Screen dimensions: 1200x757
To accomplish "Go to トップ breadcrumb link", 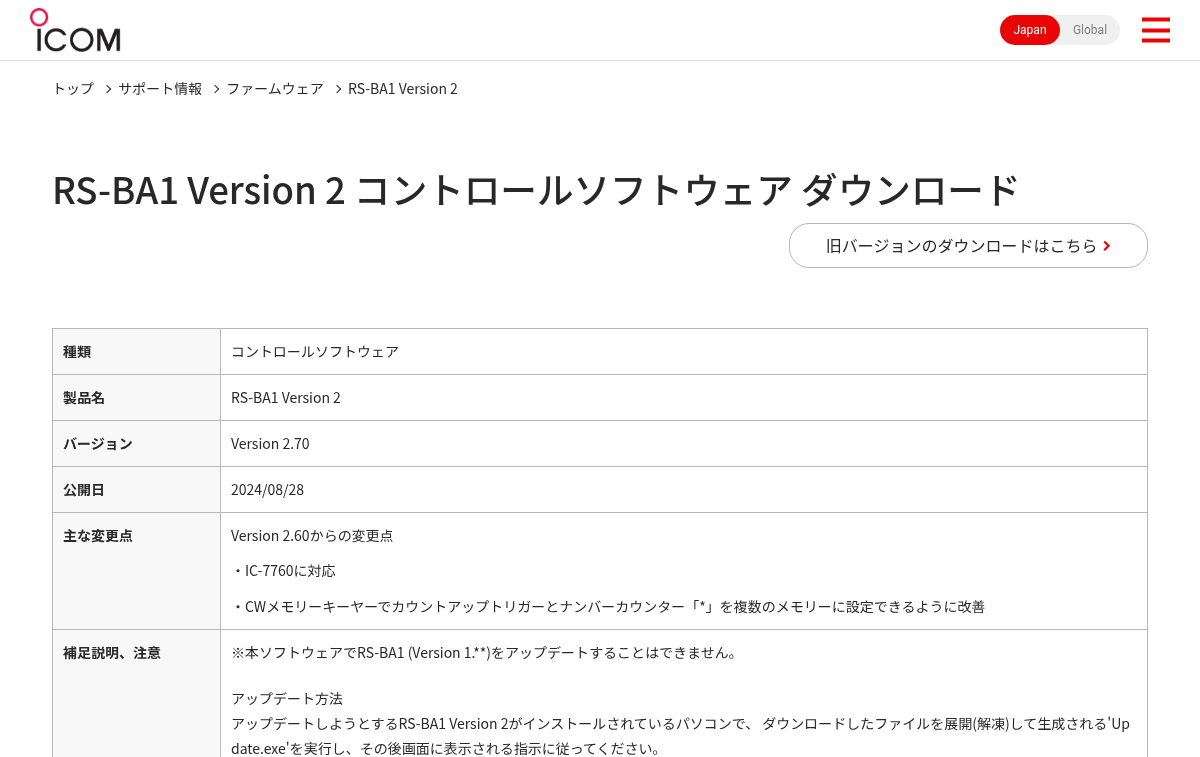I will pos(73,89).
